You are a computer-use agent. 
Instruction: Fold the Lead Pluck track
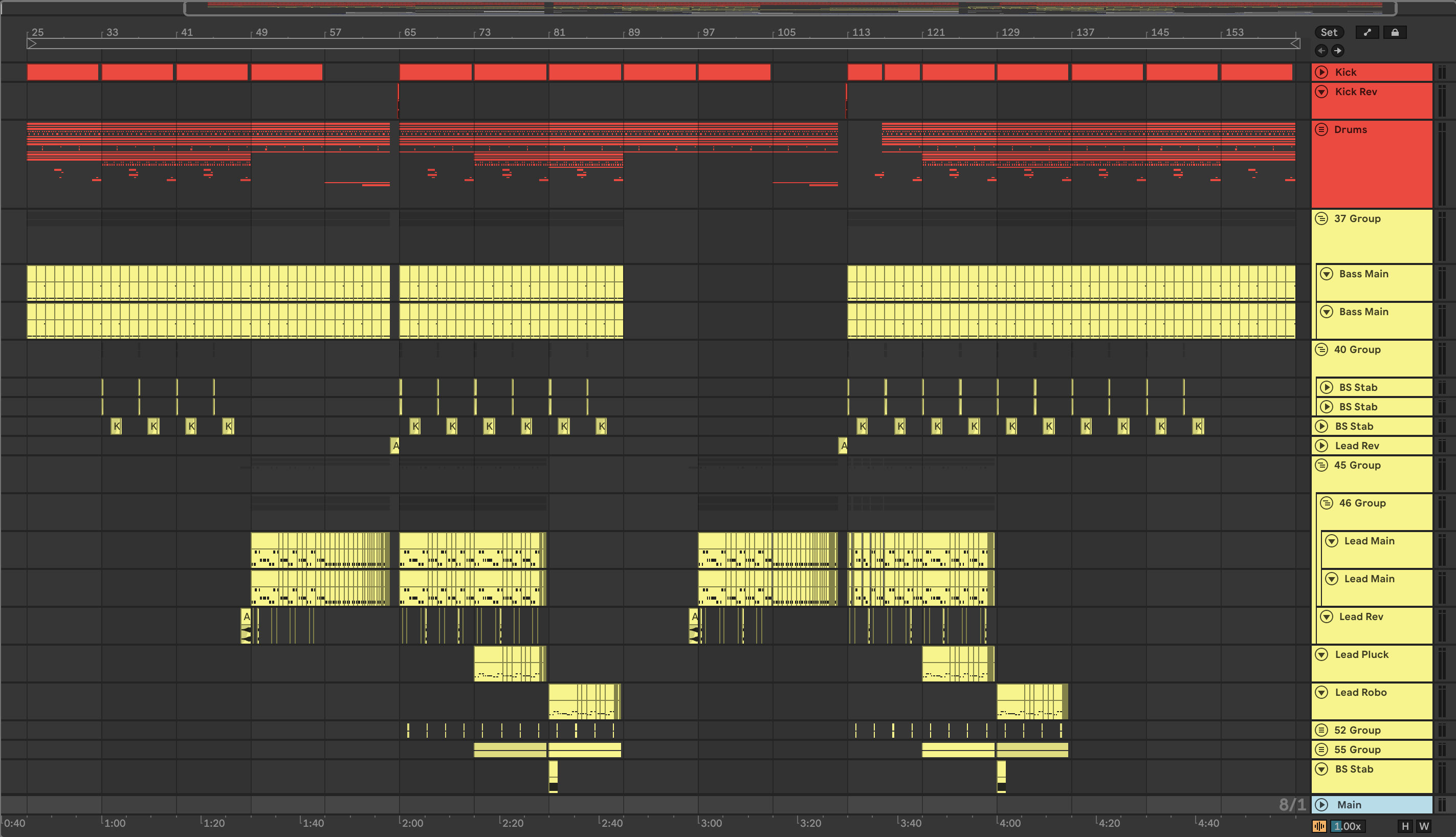click(1321, 654)
